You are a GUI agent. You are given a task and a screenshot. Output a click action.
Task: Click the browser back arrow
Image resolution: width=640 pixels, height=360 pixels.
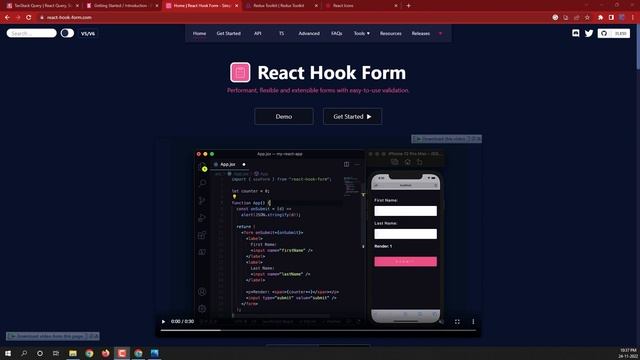[x=7, y=17]
